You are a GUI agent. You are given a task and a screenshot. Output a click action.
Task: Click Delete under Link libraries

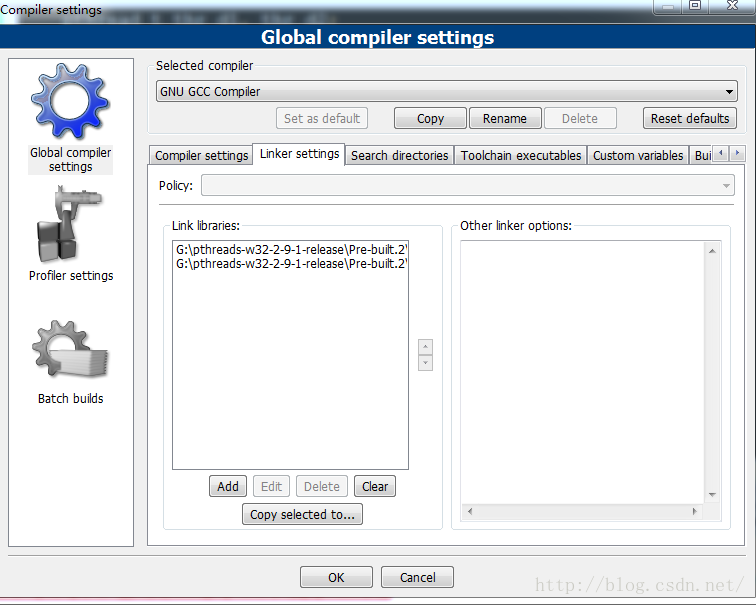click(322, 486)
